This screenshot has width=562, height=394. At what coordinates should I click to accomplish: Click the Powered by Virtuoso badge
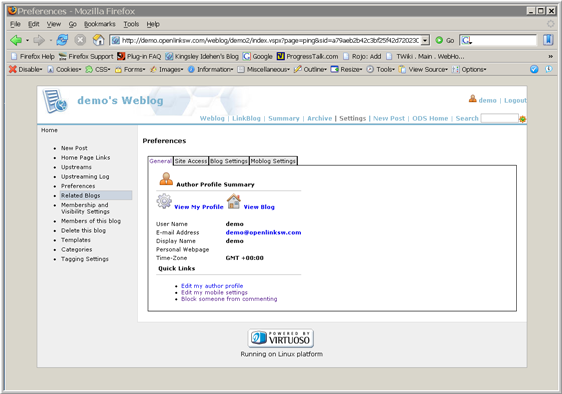[x=281, y=338]
